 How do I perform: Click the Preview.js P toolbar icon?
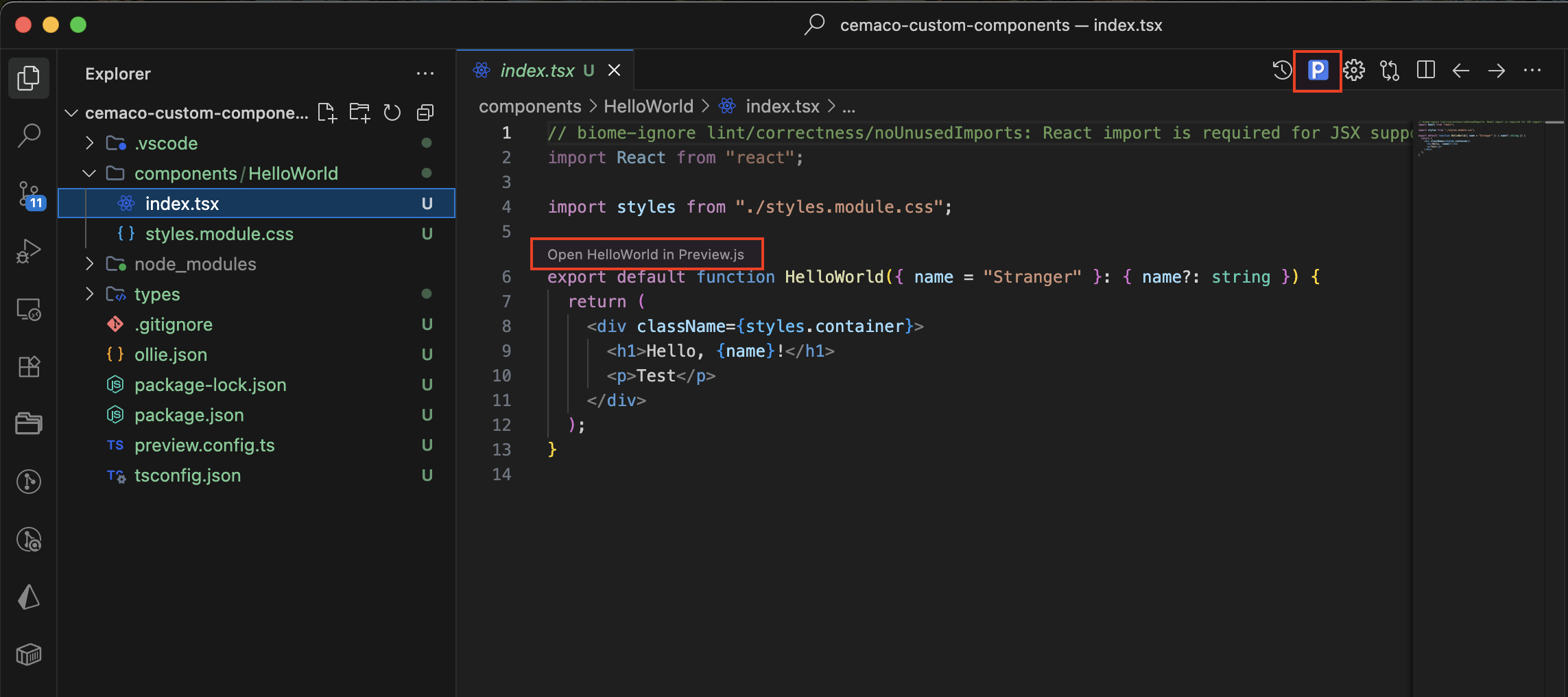coord(1318,70)
